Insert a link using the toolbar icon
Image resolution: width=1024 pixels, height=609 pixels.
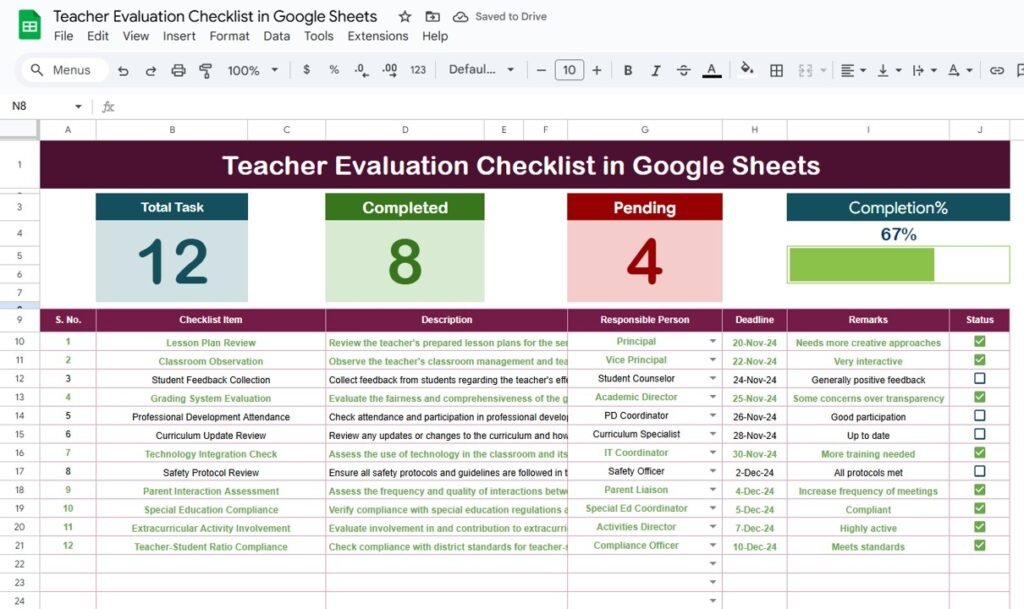[x=997, y=71]
